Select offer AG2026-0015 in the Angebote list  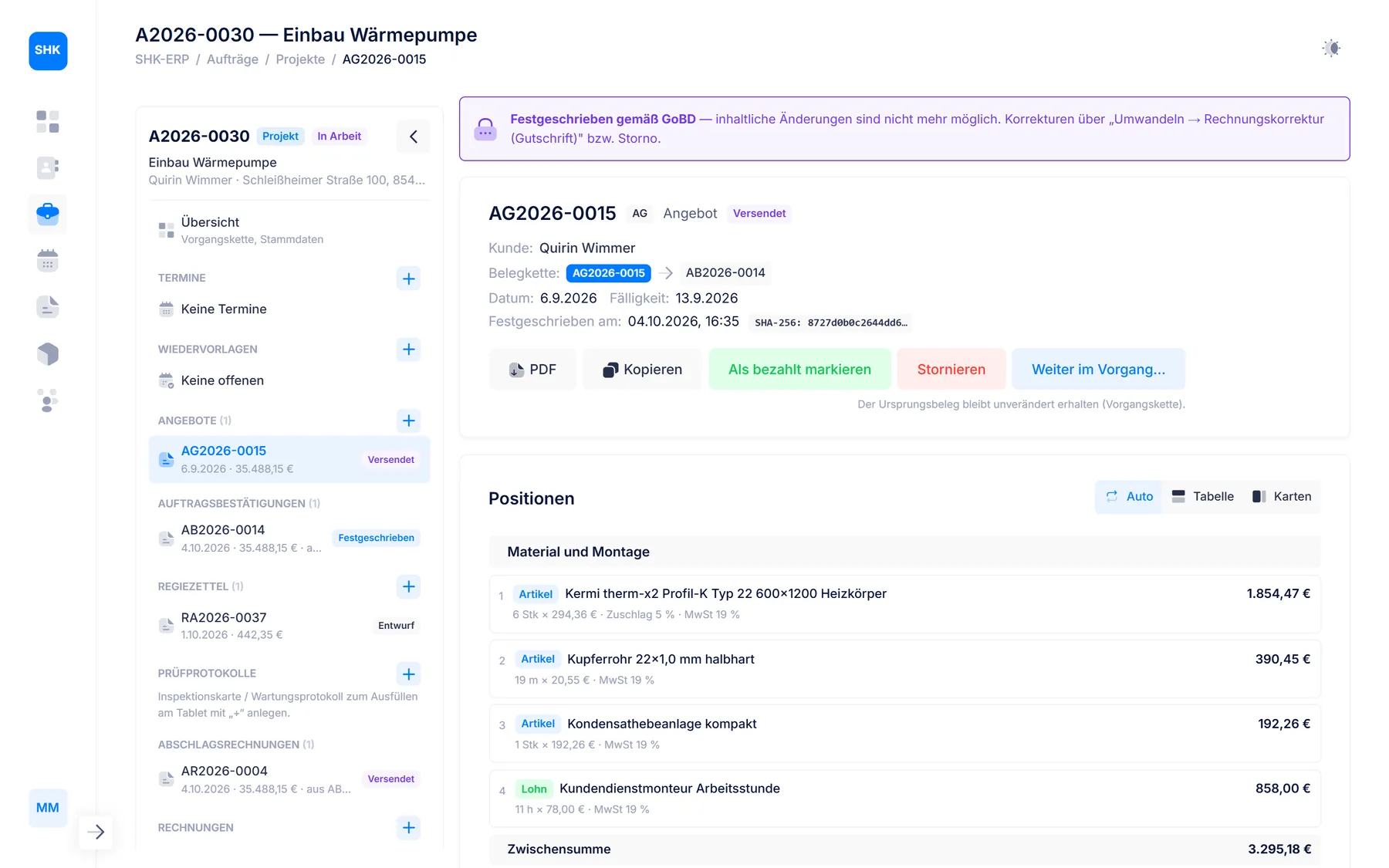289,459
